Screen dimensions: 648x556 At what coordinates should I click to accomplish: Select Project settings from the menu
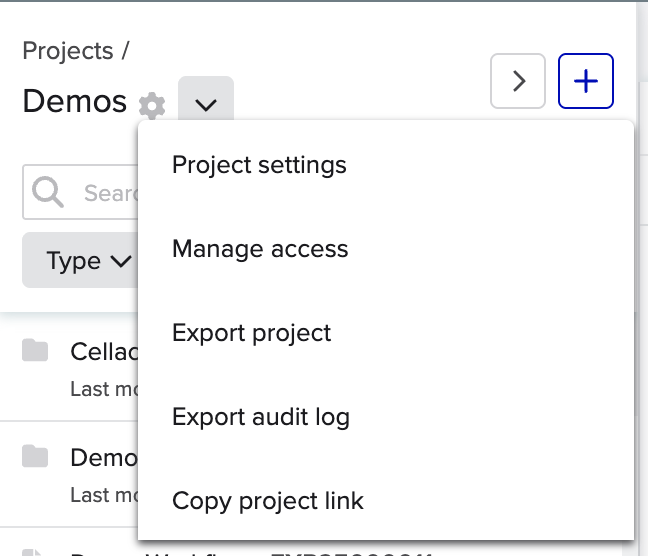[x=259, y=165]
